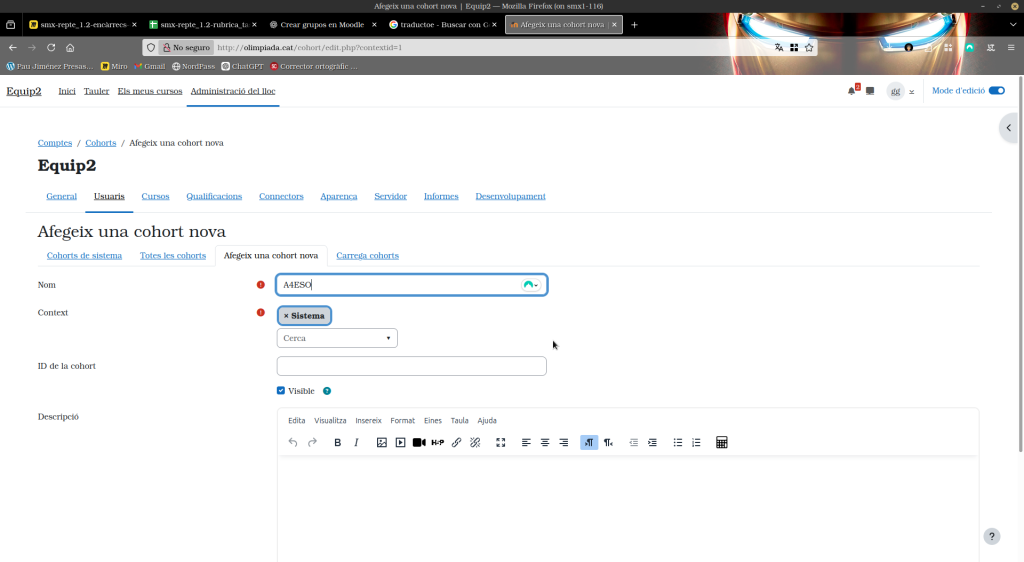Uncheck the Visible checkbox

pos(281,391)
